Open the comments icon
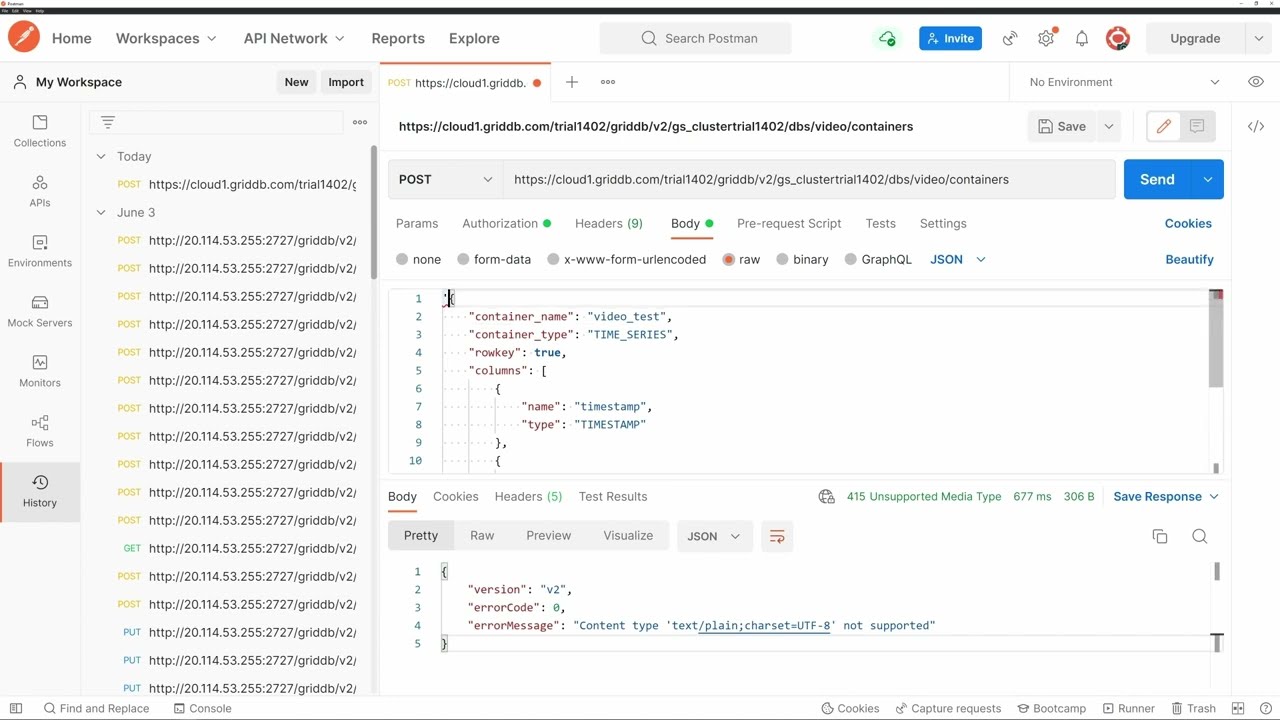This screenshot has height=720, width=1280. (x=1197, y=126)
